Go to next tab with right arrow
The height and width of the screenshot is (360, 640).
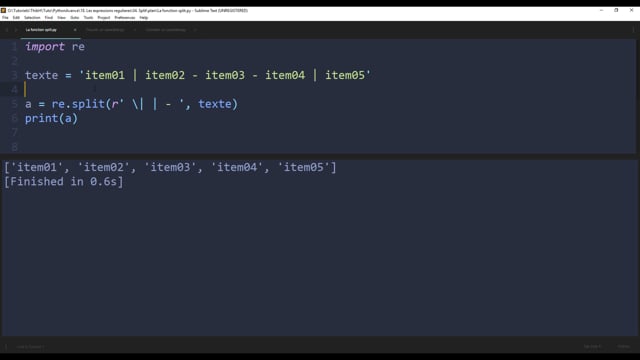tap(16, 30)
